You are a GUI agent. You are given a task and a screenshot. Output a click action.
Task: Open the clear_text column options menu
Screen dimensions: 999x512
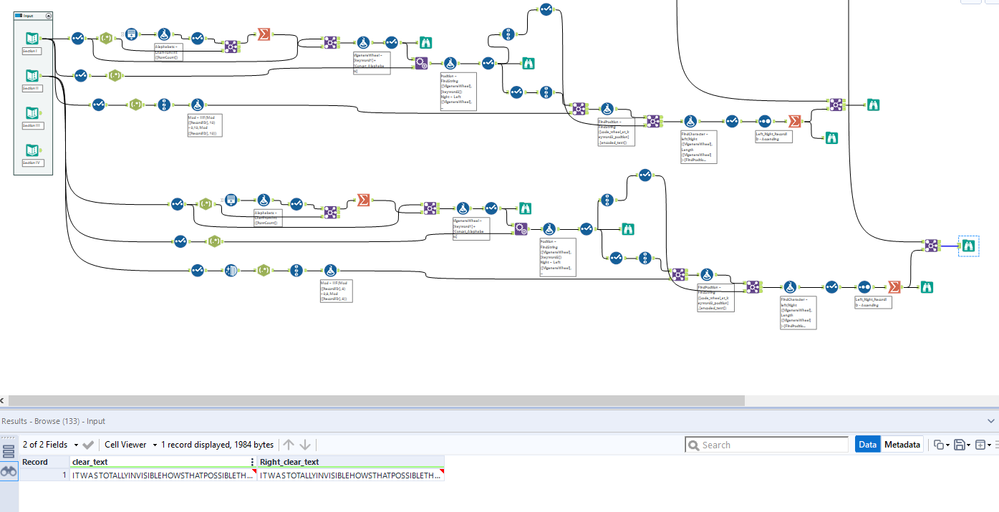tap(253, 462)
